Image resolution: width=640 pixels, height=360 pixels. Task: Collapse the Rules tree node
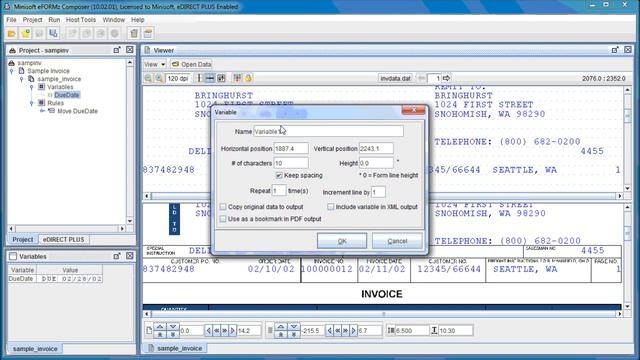point(31,103)
